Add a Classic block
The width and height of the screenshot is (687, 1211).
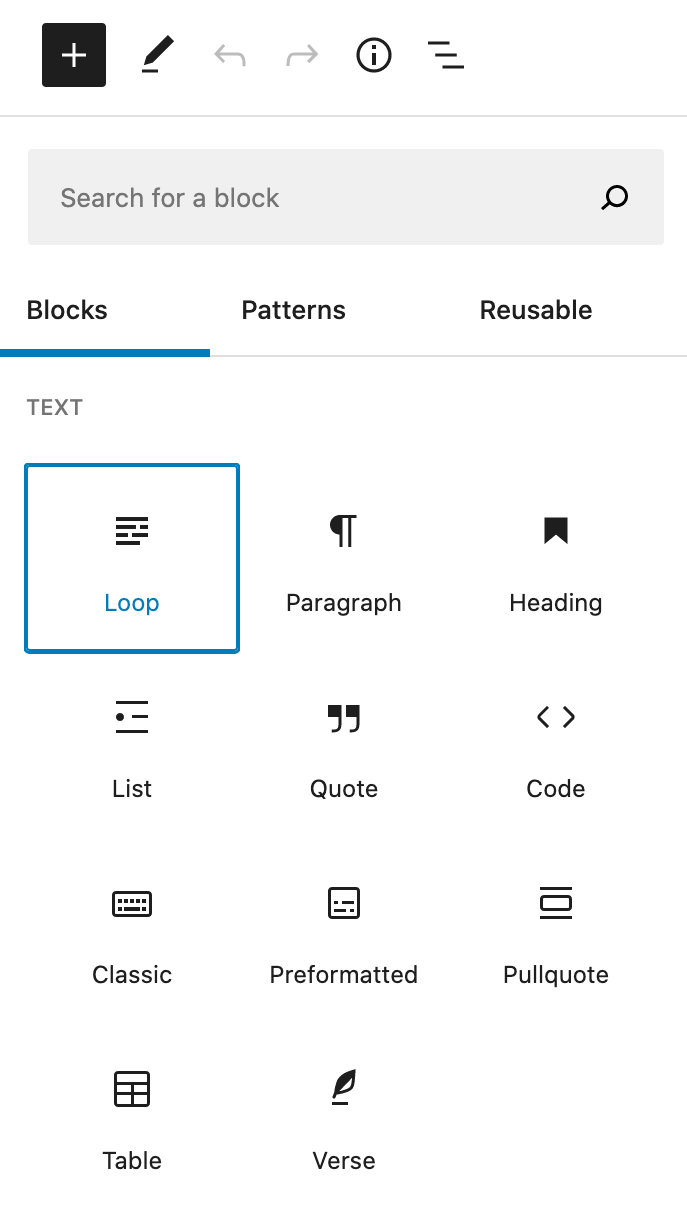[131, 930]
